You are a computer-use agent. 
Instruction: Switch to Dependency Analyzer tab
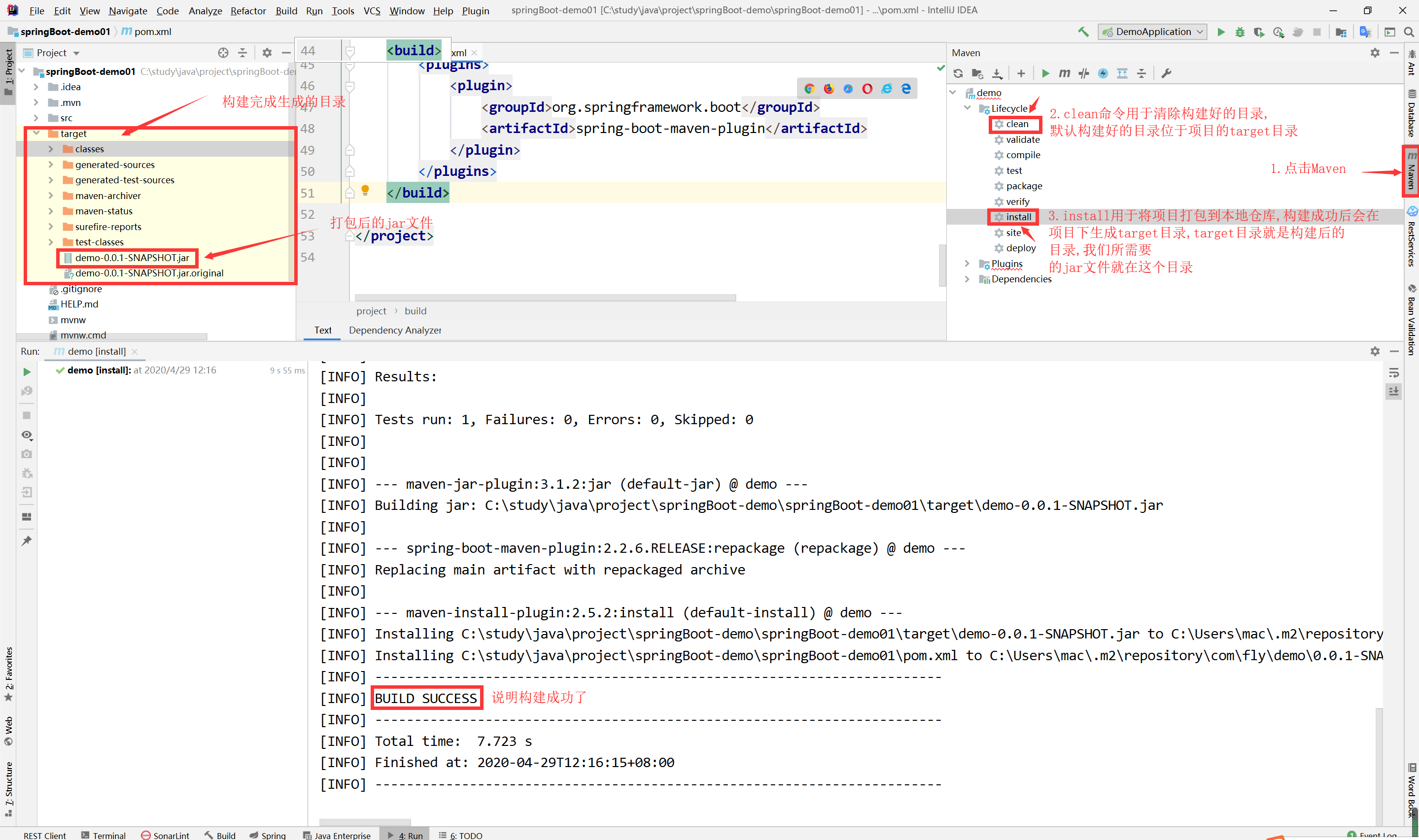(x=395, y=330)
